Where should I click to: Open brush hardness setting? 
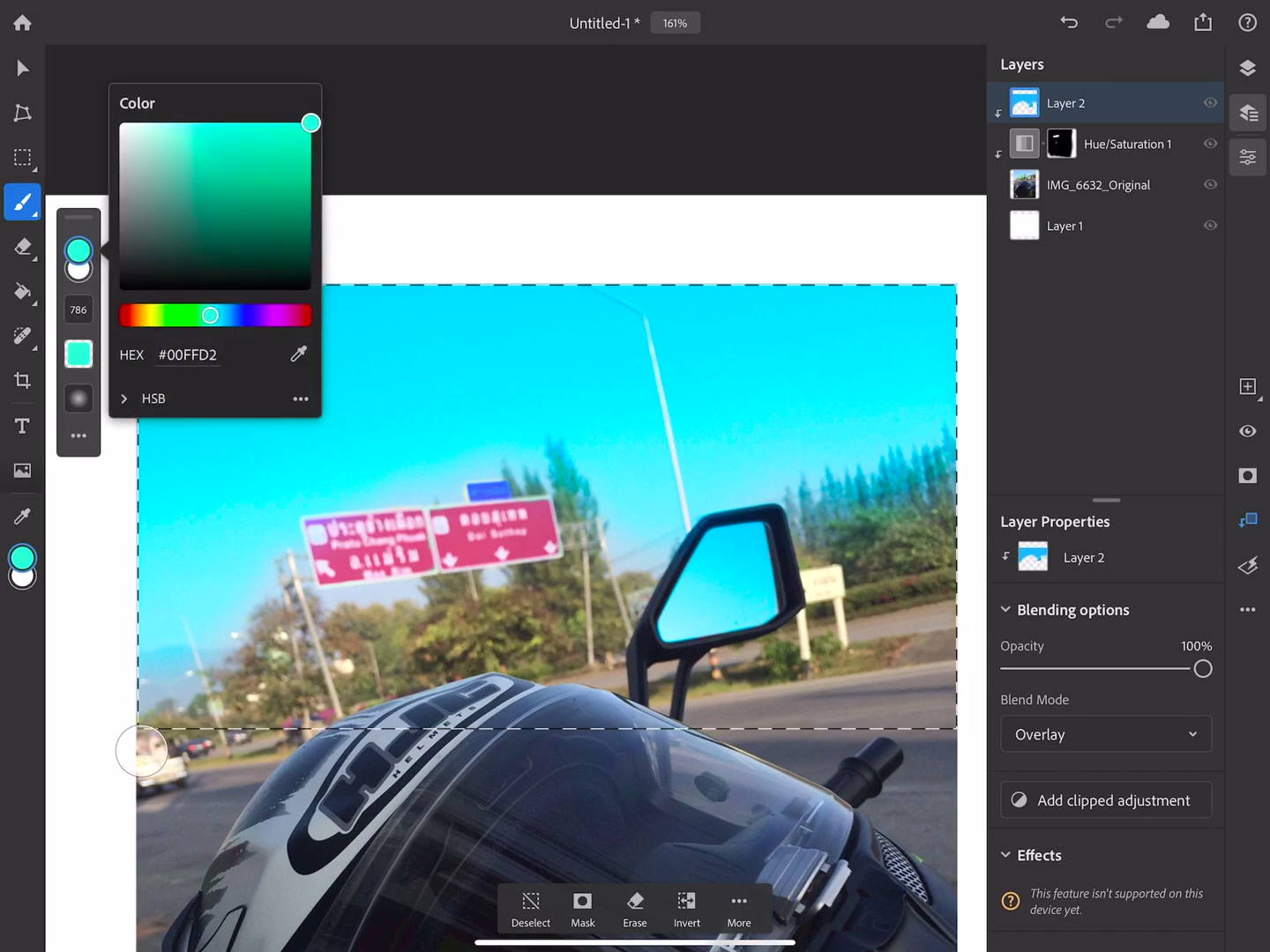[x=78, y=398]
